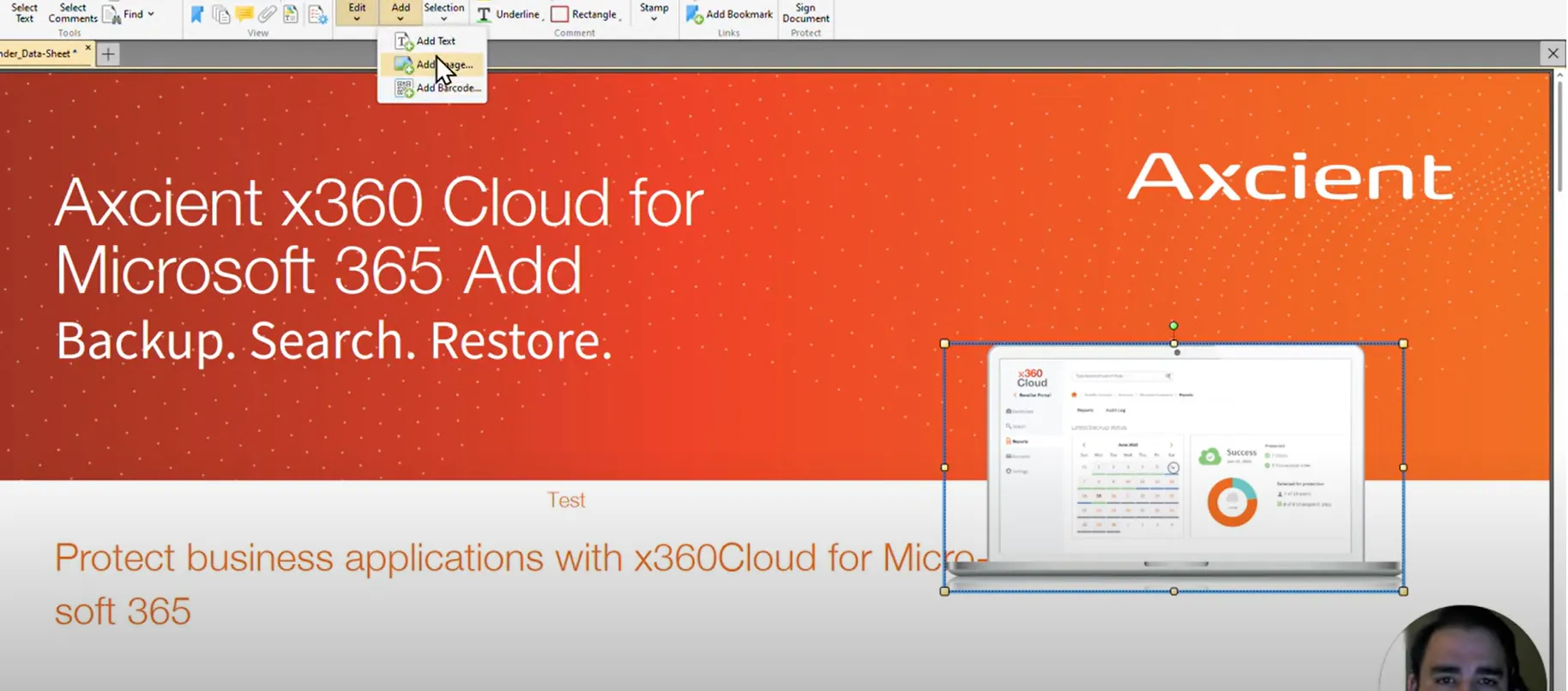The height and width of the screenshot is (691, 1568).
Task: Open the Attachments paperclip icon
Action: click(x=267, y=15)
